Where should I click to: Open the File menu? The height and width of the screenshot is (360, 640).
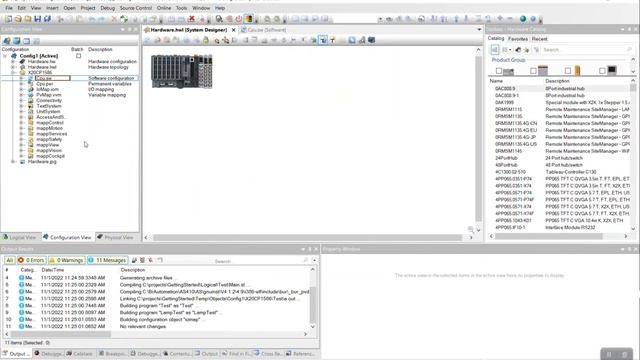pyautogui.click(x=9, y=8)
